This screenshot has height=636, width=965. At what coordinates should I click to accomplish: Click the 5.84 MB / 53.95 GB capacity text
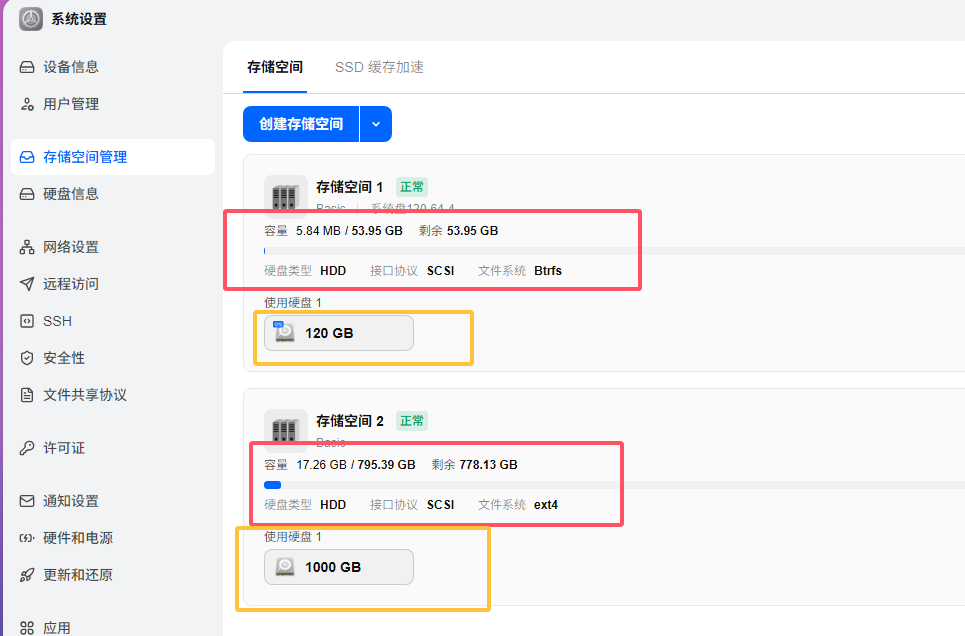tap(349, 231)
